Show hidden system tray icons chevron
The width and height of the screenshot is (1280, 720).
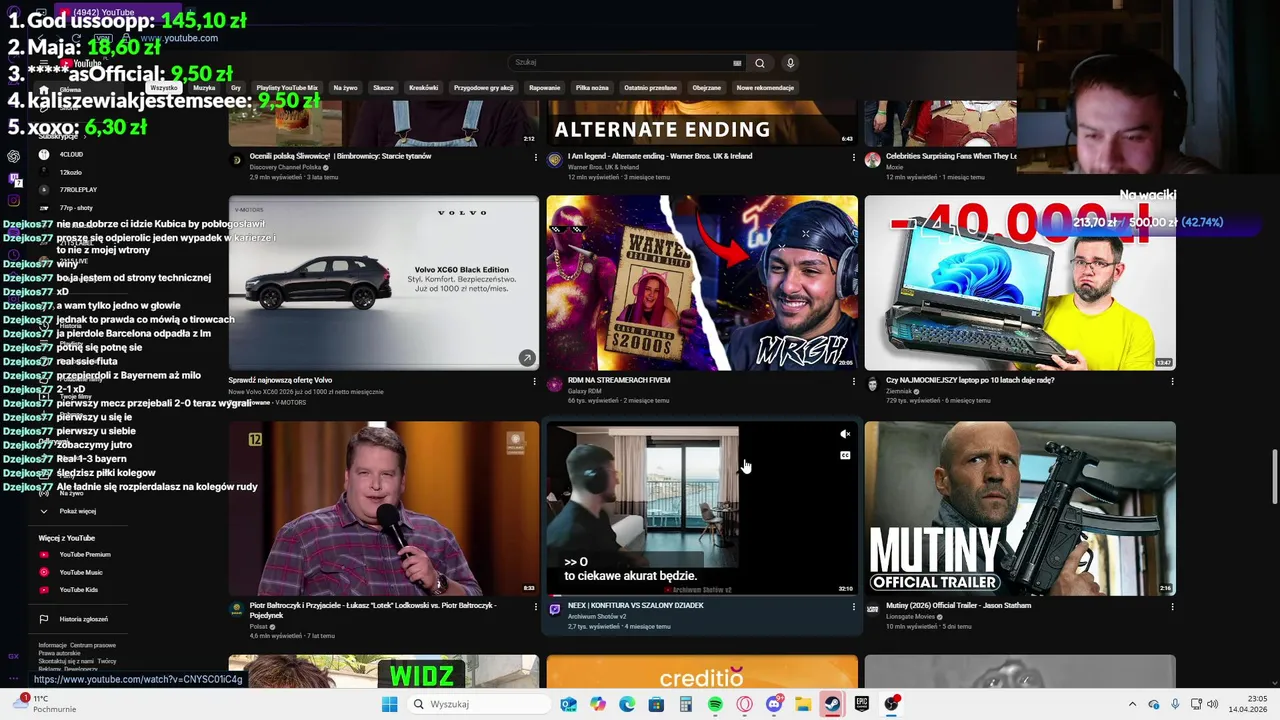pos(1132,704)
